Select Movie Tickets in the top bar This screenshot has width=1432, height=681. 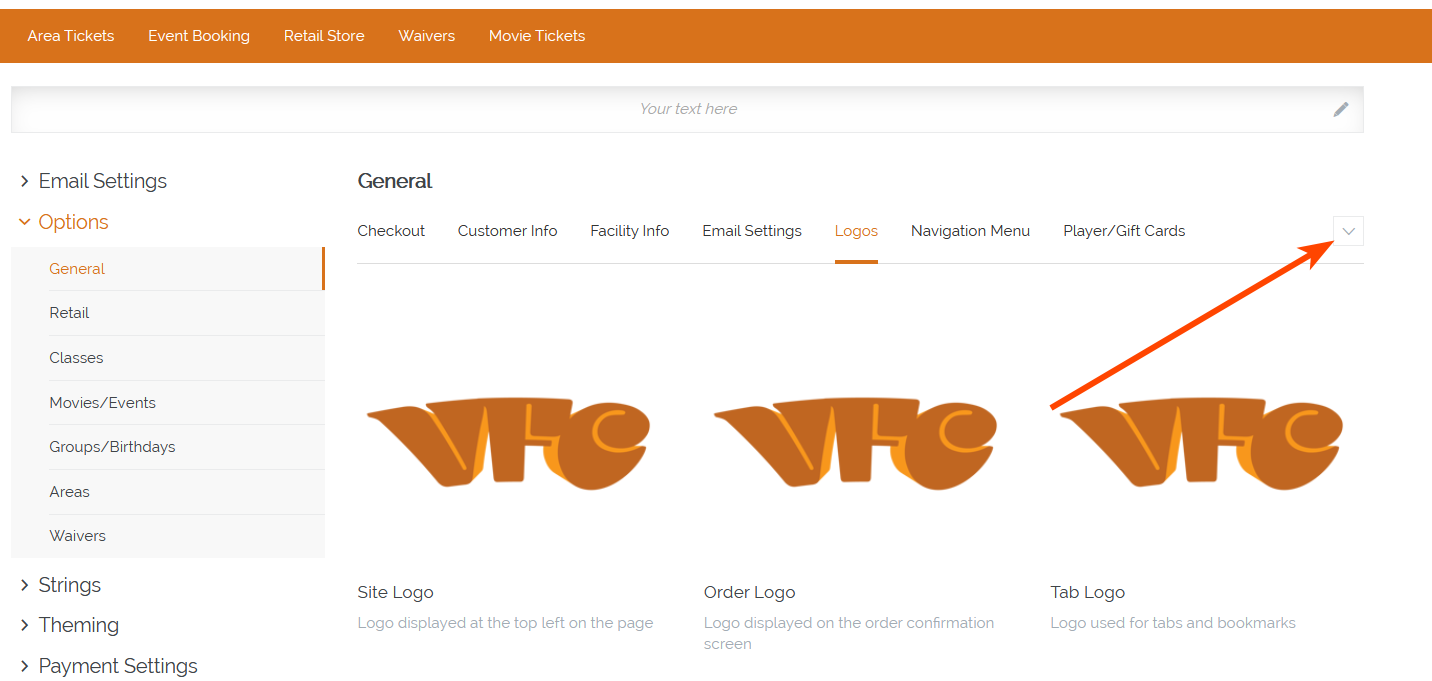pos(537,36)
